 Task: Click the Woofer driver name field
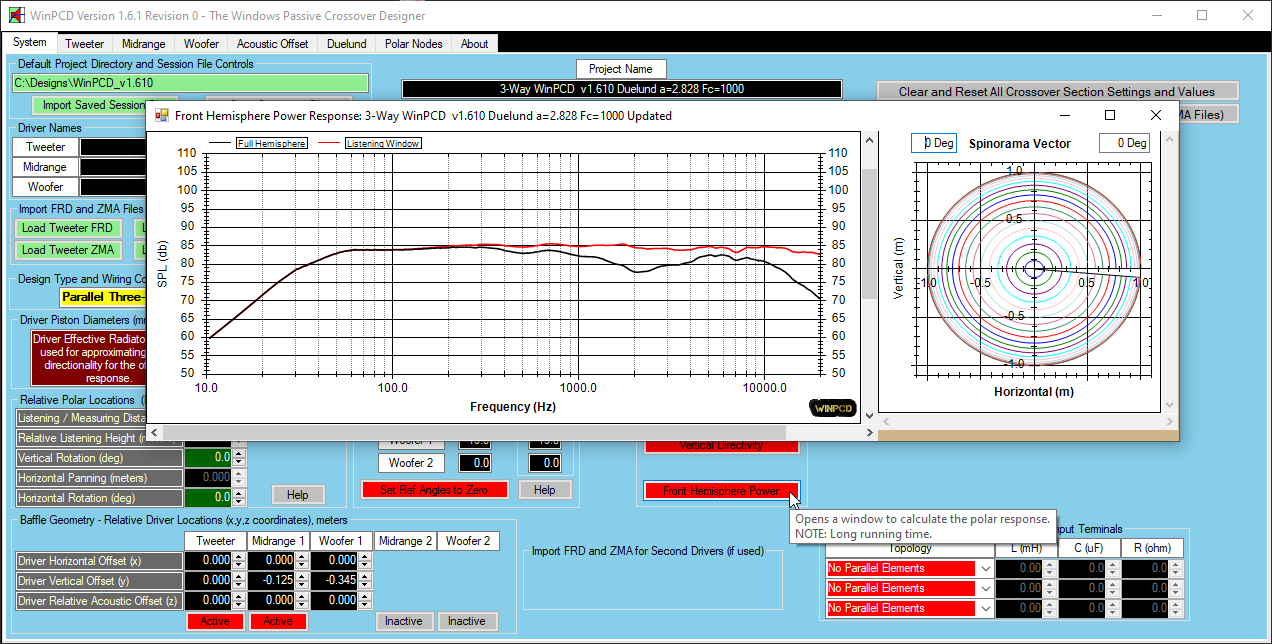(114, 187)
